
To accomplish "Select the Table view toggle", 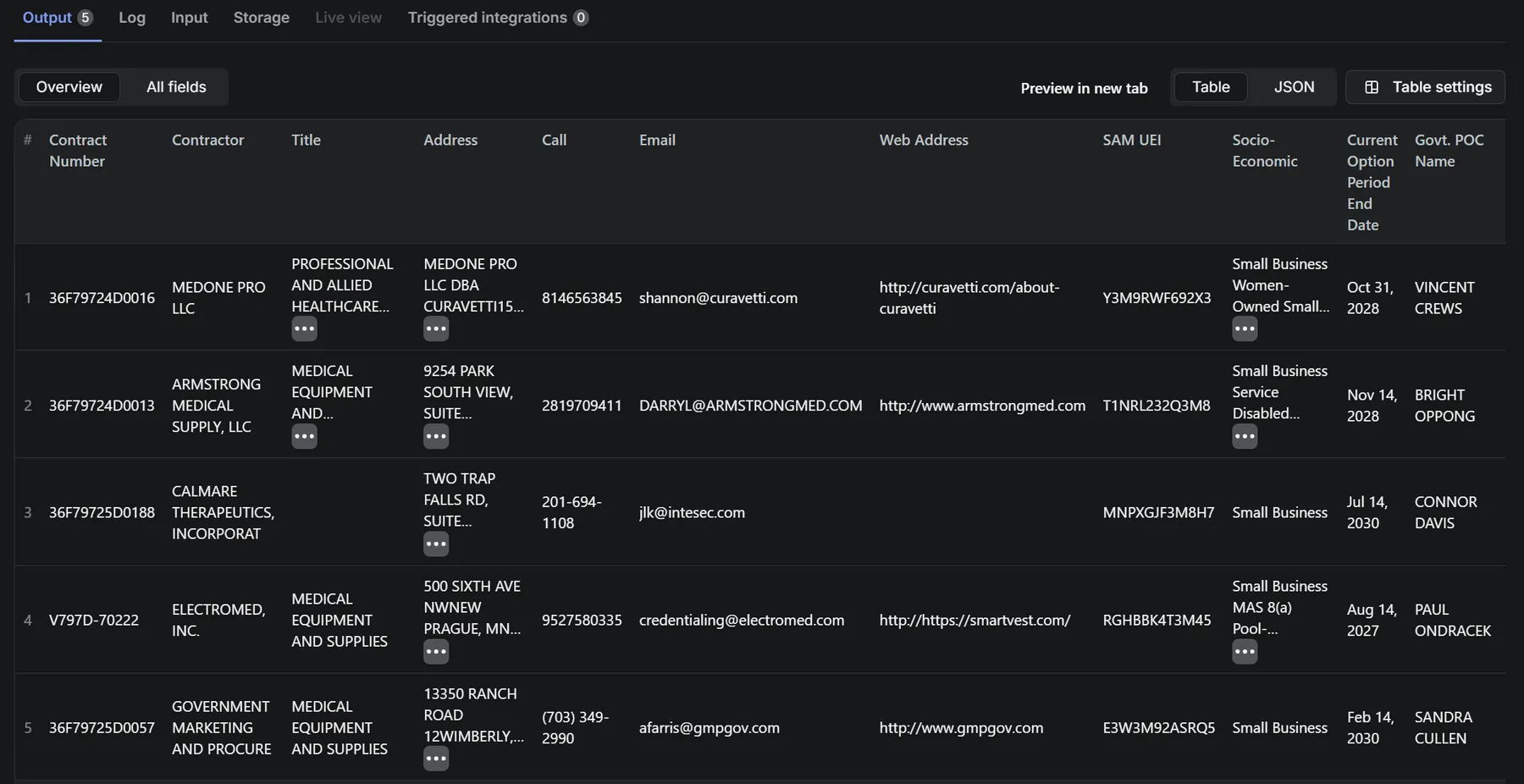I will 1210,87.
